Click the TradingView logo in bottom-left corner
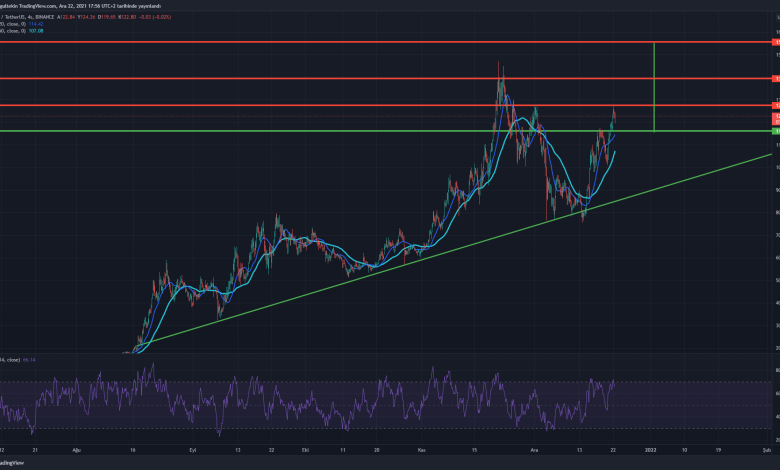The width and height of the screenshot is (780, 470). tap(14, 464)
